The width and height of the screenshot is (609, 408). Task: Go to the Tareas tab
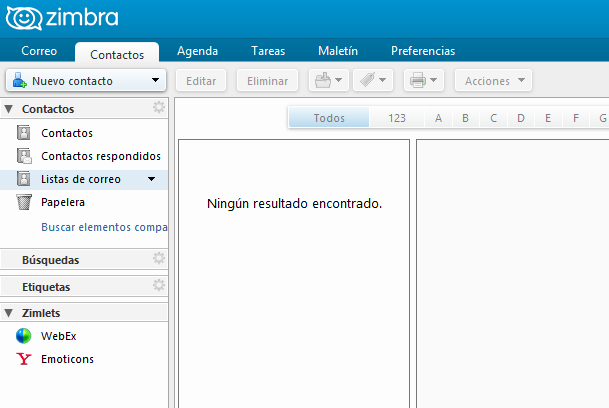[268, 51]
